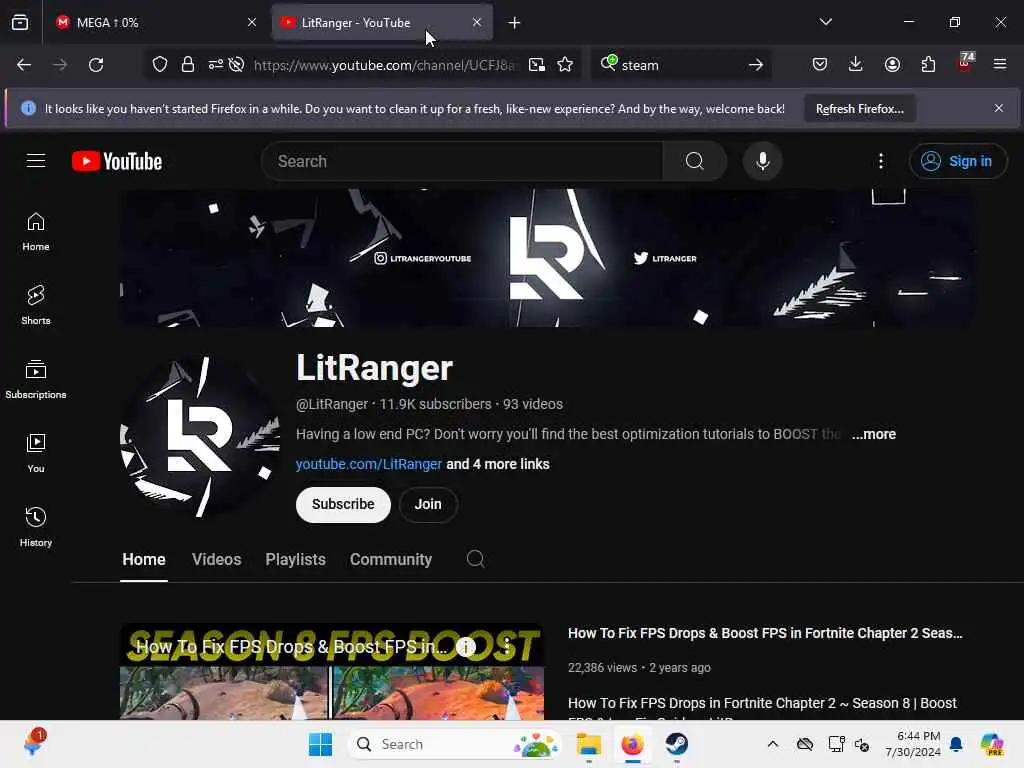1024x768 pixels.
Task: Open the youtube.com/LitRanger link
Action: 369,464
